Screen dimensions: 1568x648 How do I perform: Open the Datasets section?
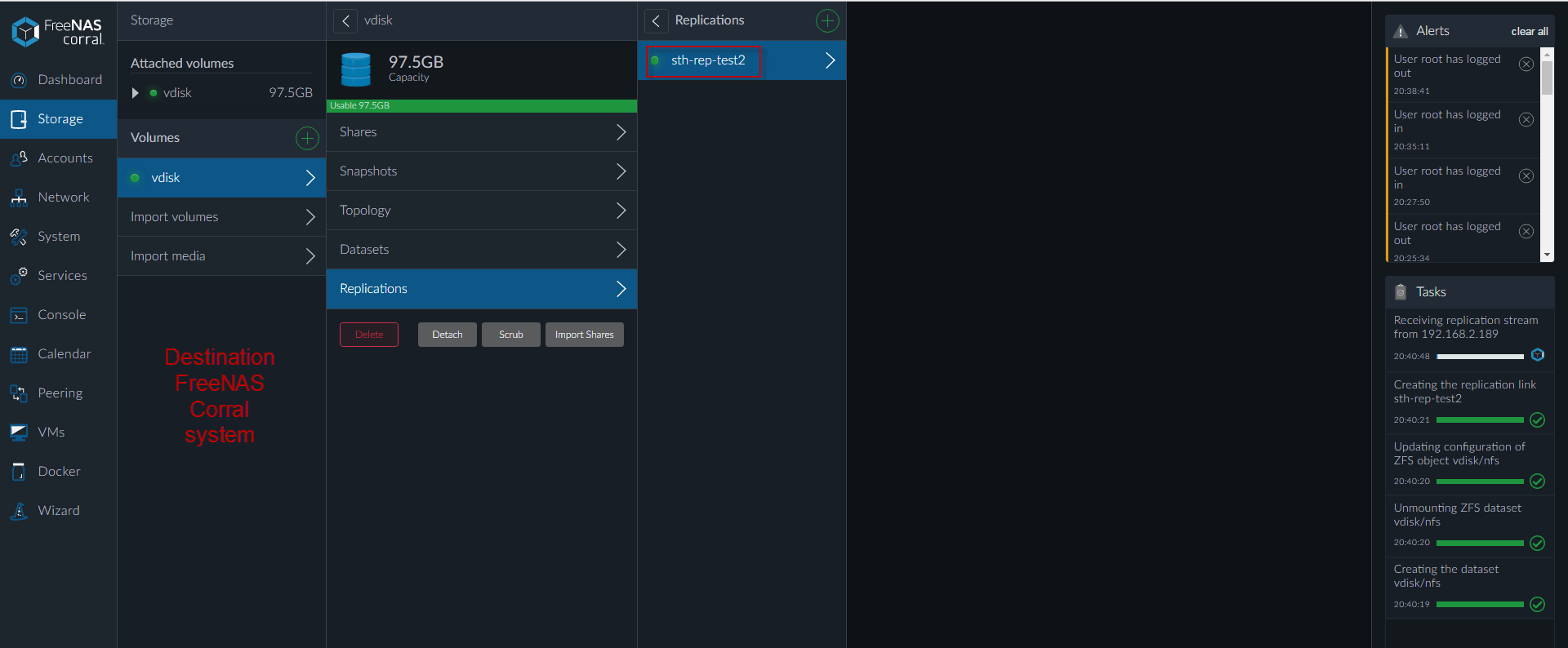[x=482, y=250]
